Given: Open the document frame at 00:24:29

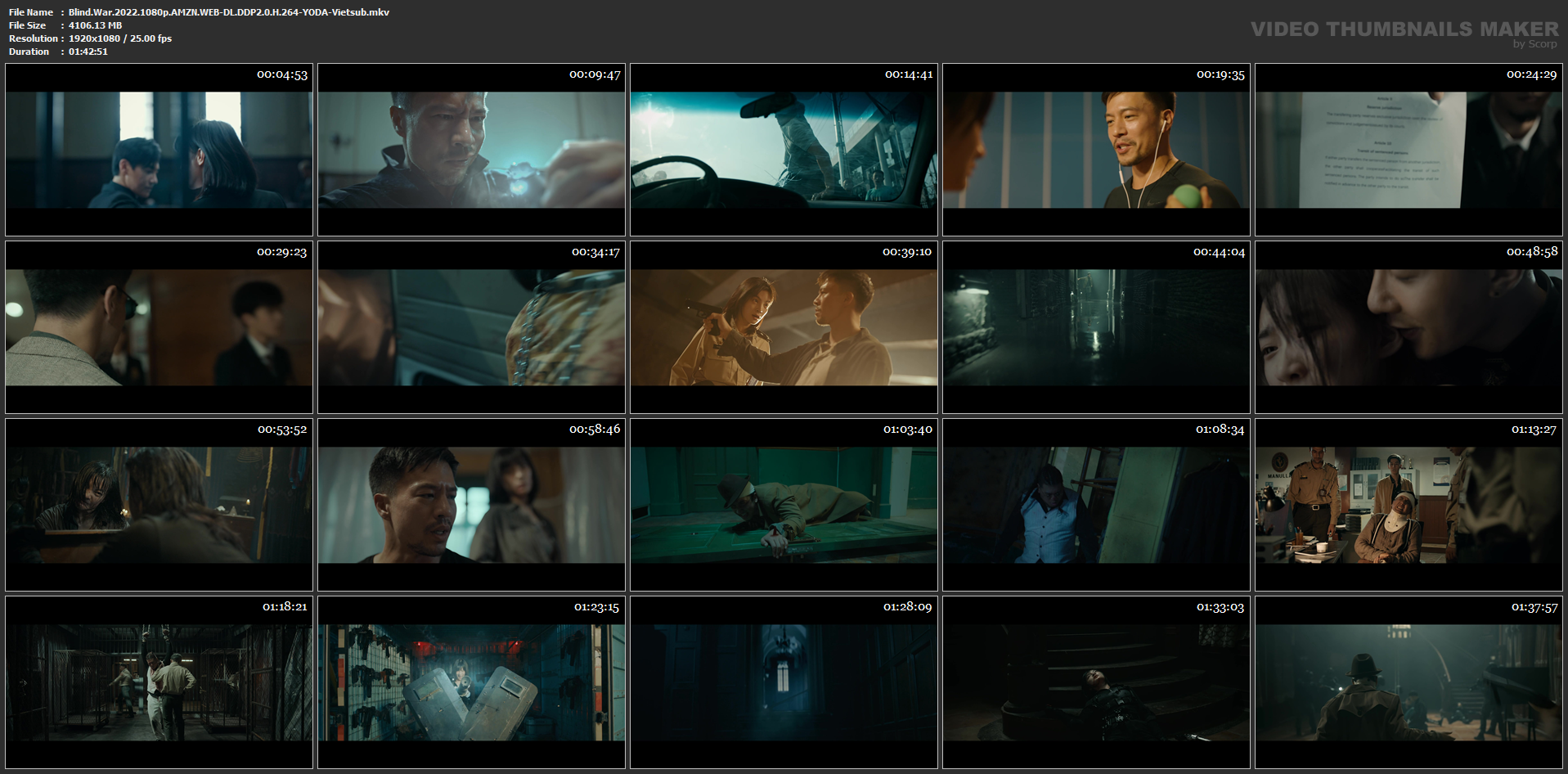Looking at the screenshot, I should (1409, 150).
